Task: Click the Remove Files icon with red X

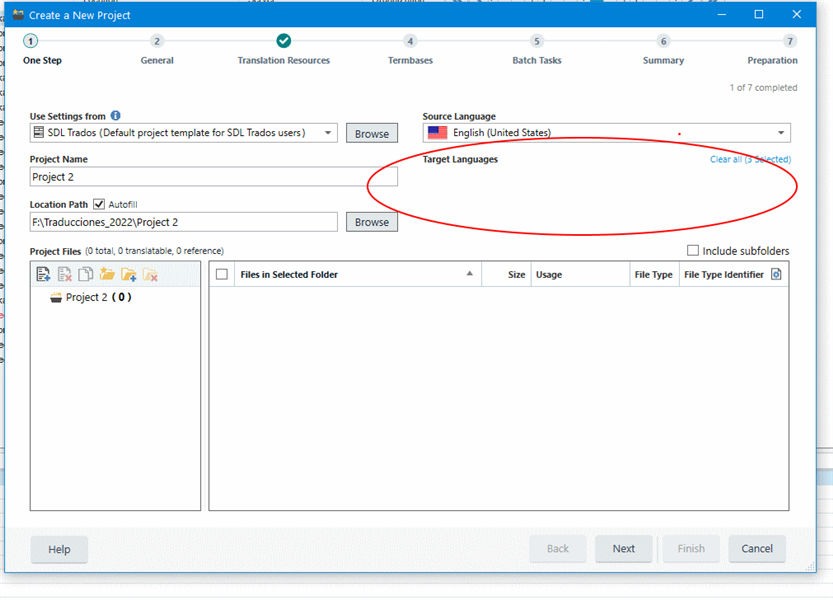Action: click(x=64, y=274)
